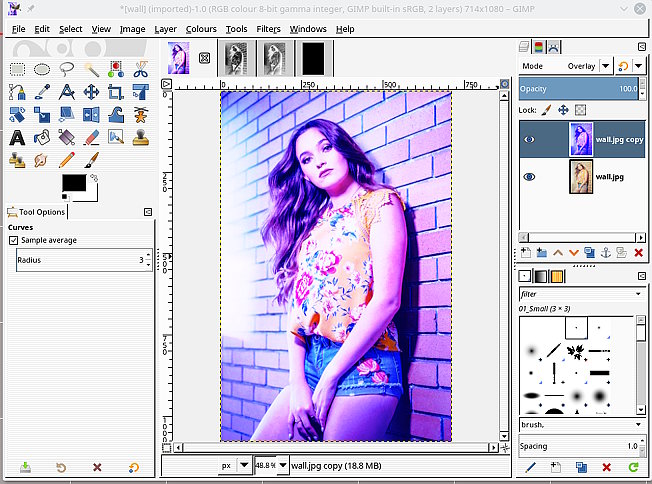Switch to the Channels tab
The image size is (652, 484).
[x=538, y=47]
